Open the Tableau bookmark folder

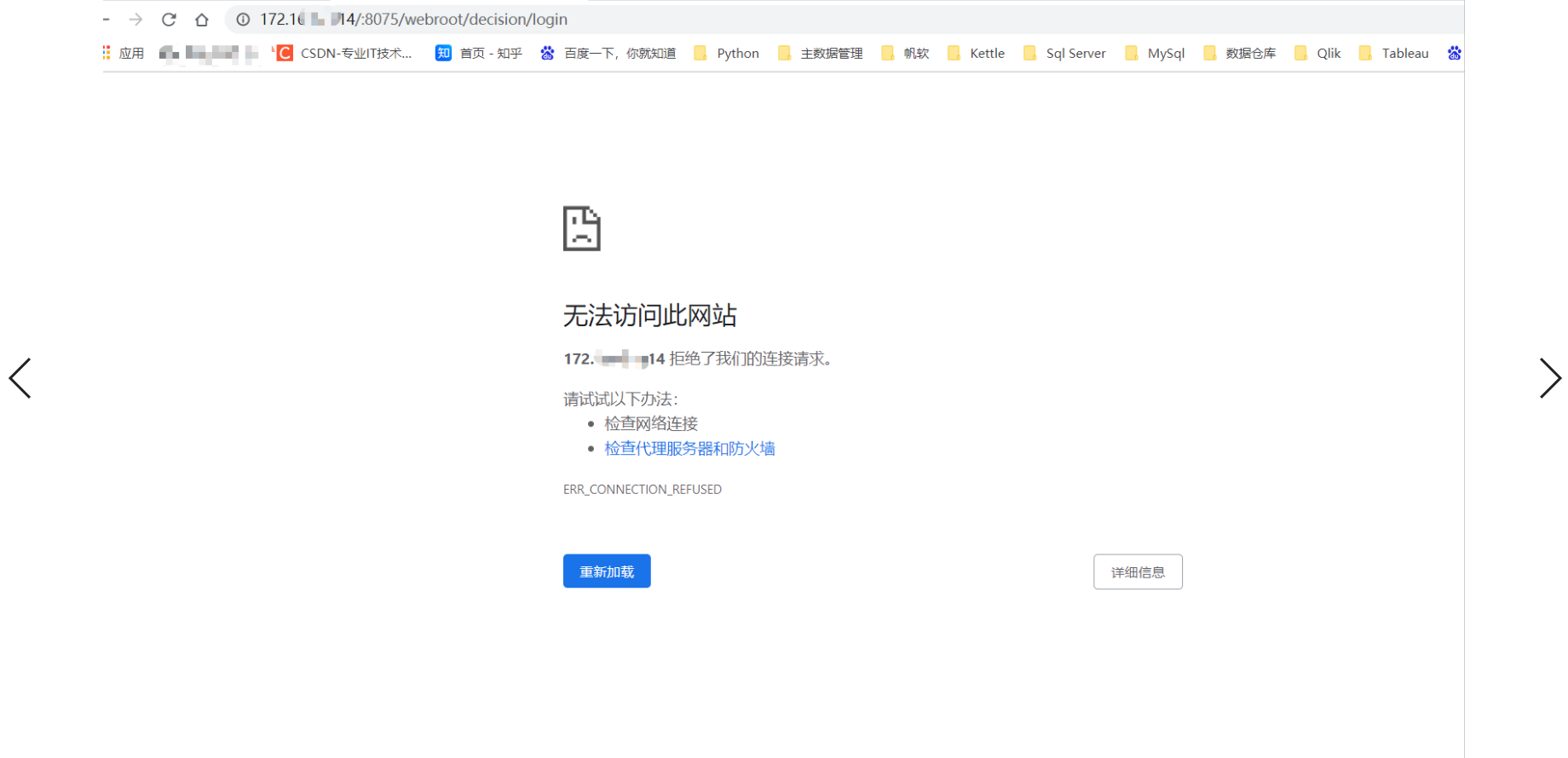[x=1394, y=53]
